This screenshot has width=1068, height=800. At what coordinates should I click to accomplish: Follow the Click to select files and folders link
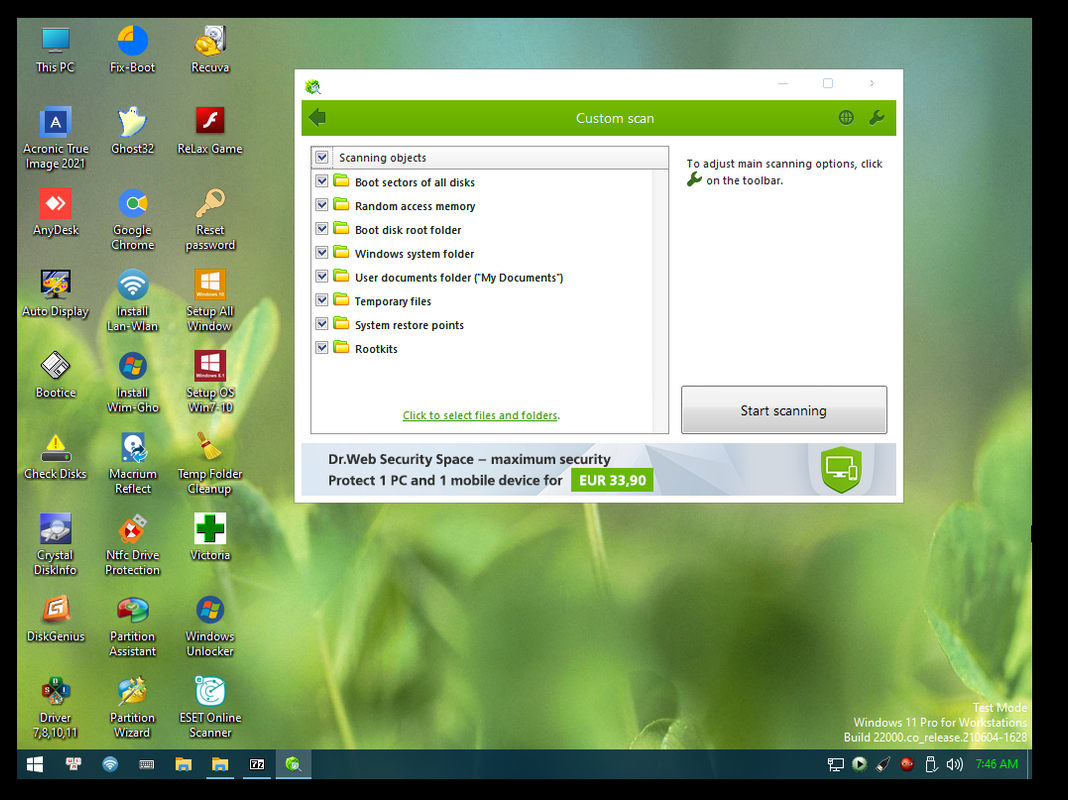point(480,415)
